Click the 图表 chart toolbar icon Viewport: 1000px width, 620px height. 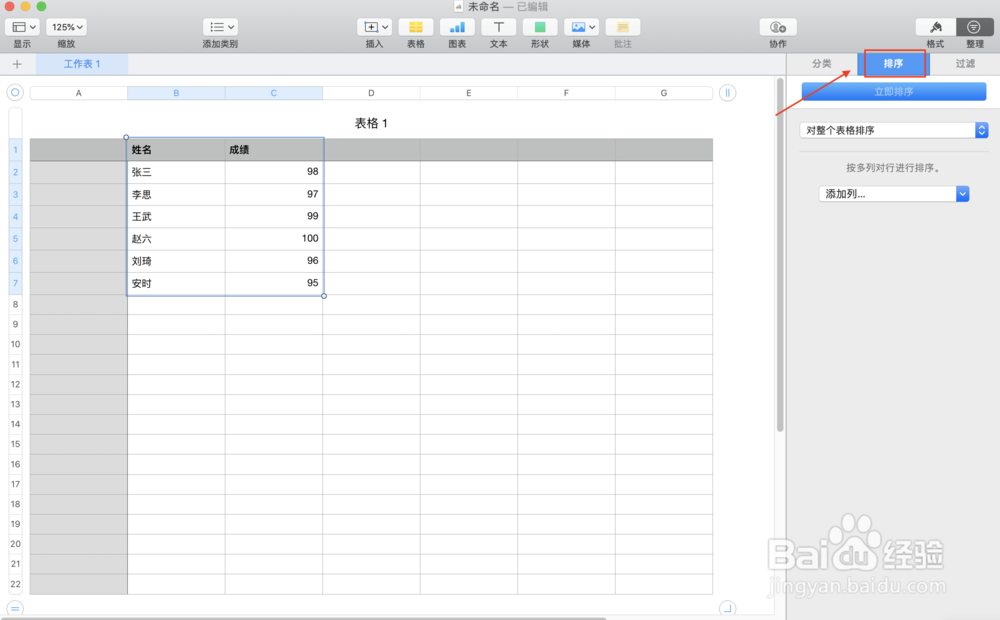pos(457,27)
